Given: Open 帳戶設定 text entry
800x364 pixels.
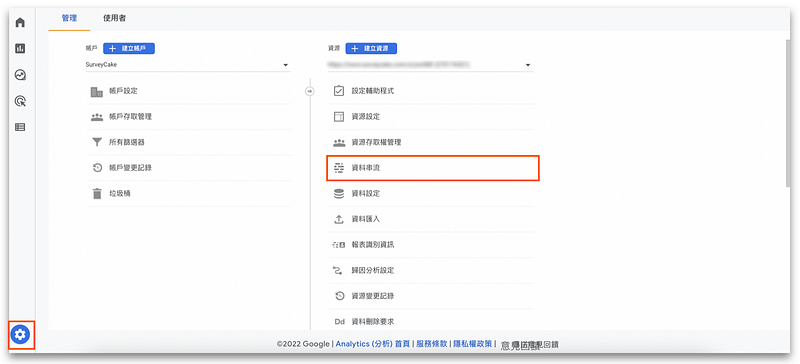Looking at the screenshot, I should (x=123, y=91).
